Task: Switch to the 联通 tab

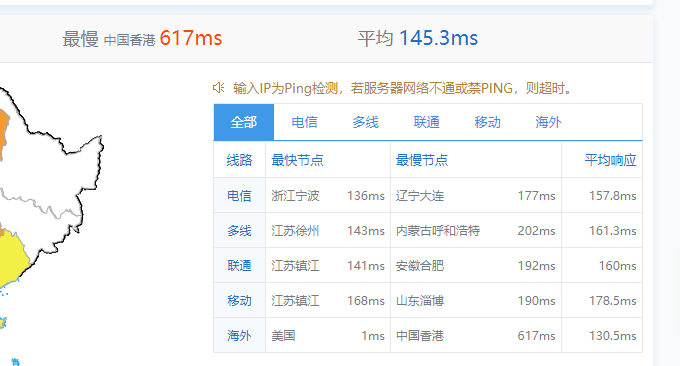Action: pyautogui.click(x=427, y=122)
